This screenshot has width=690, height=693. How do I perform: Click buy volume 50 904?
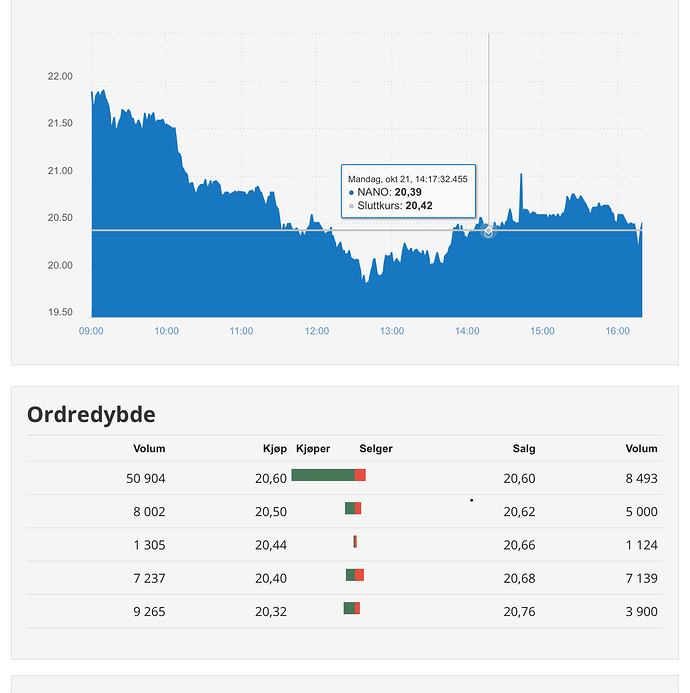(x=146, y=479)
